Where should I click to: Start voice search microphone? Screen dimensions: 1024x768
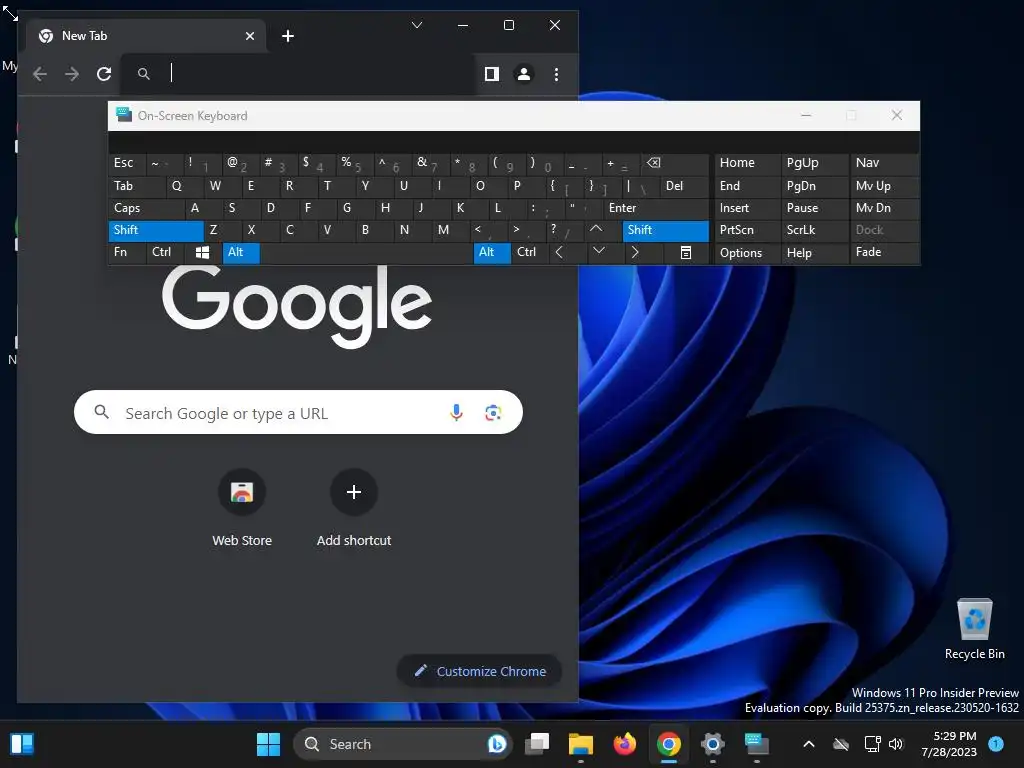pos(456,413)
